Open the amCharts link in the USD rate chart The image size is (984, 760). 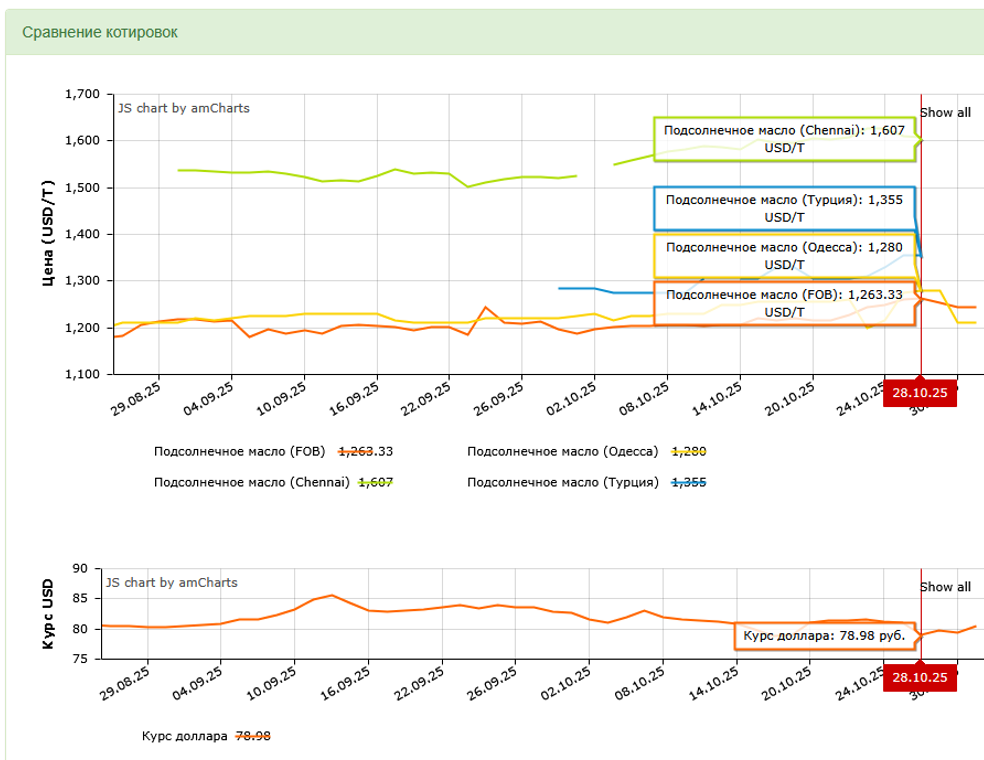[x=171, y=582]
